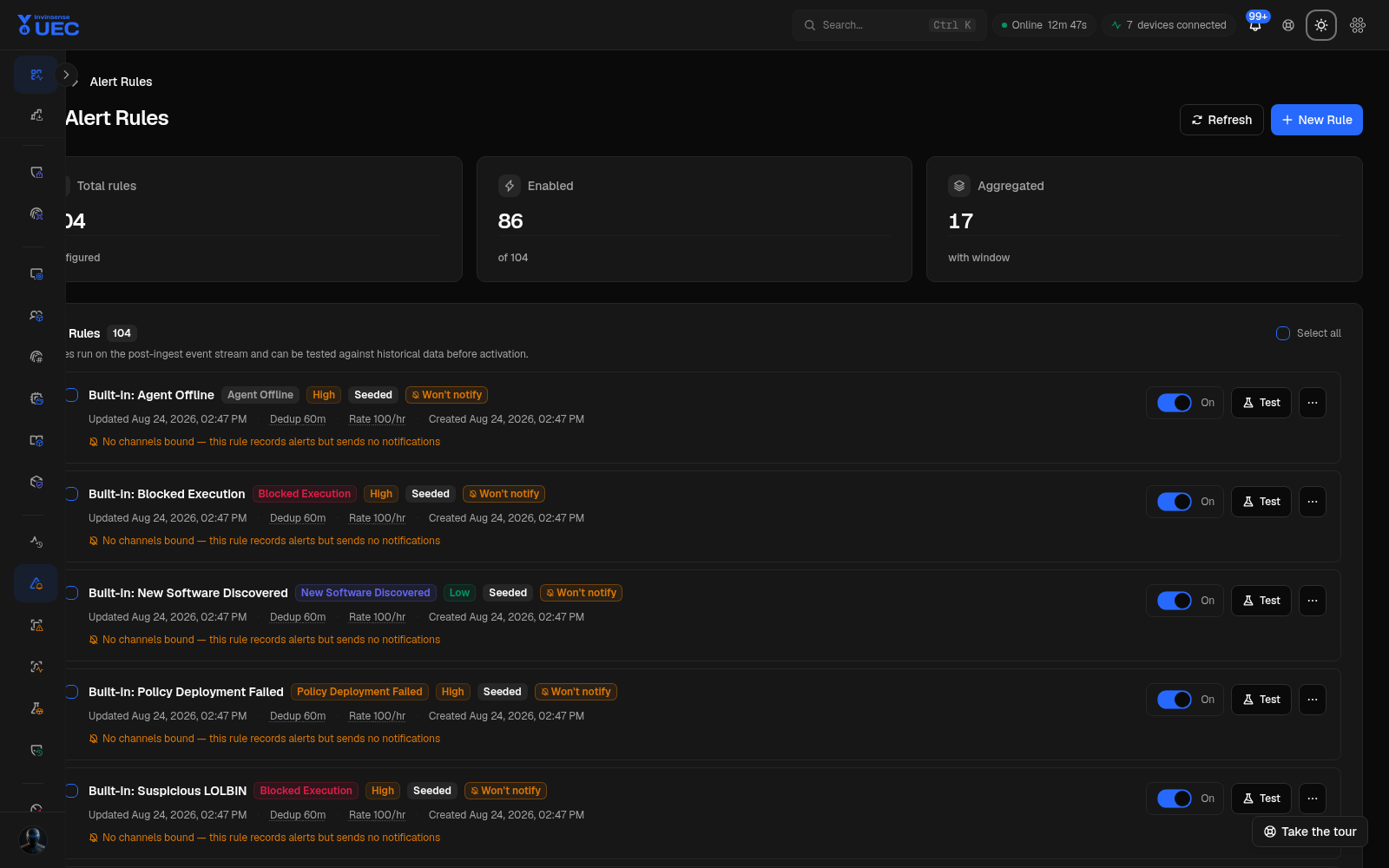
Task: Open the flask with globe sidebar icon
Action: tap(36, 708)
